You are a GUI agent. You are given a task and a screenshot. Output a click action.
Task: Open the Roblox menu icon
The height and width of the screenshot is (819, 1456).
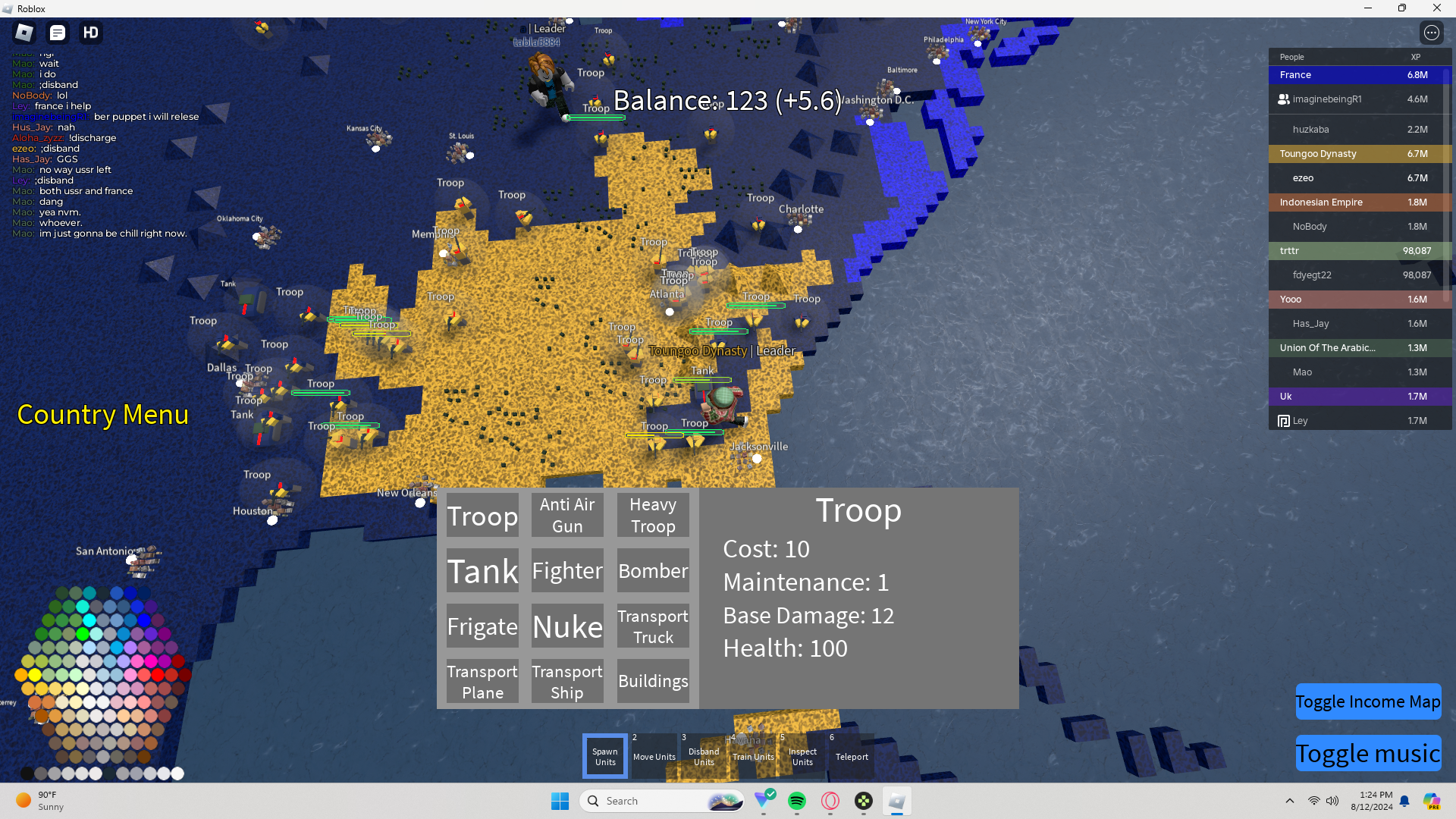(24, 33)
